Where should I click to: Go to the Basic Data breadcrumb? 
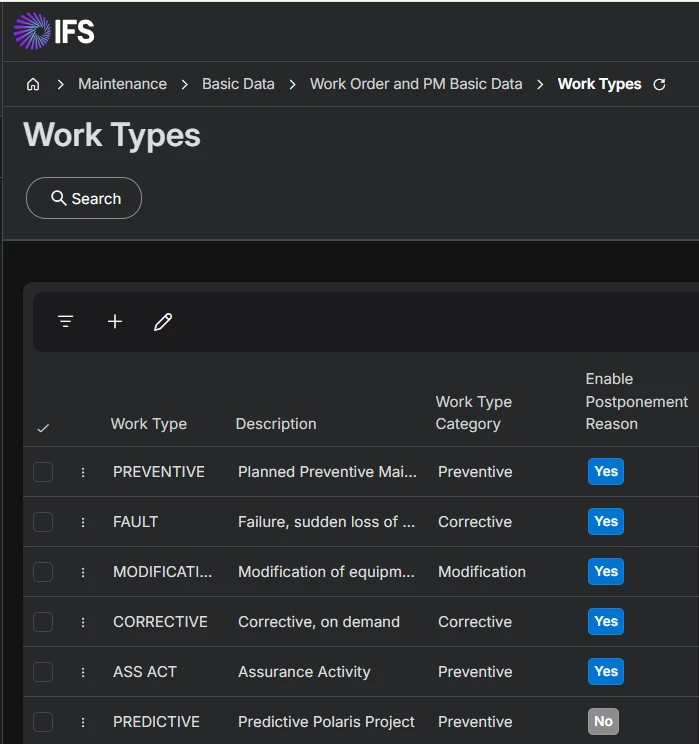point(238,84)
